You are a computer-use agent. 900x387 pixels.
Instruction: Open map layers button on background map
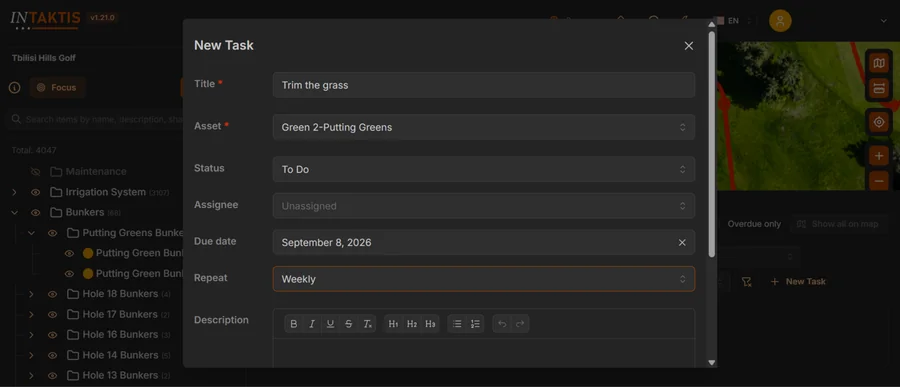coord(879,63)
